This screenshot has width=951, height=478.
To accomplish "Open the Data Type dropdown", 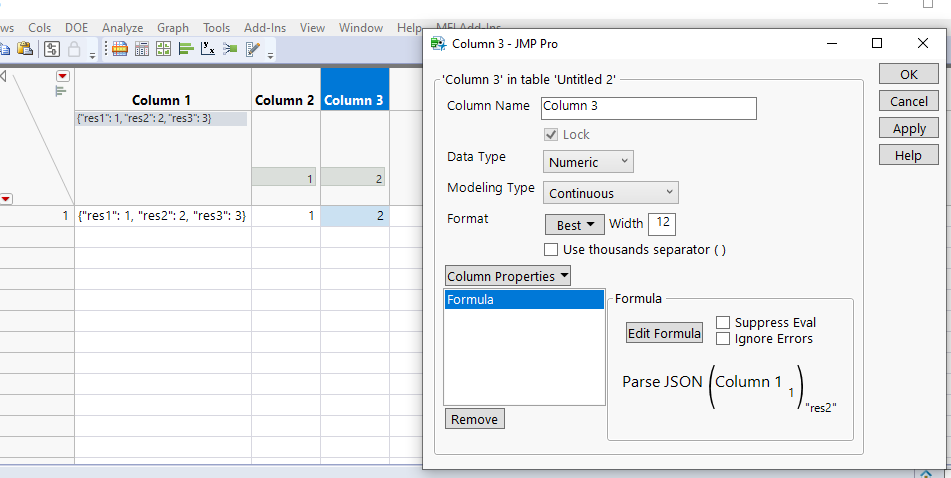I will tap(588, 162).
